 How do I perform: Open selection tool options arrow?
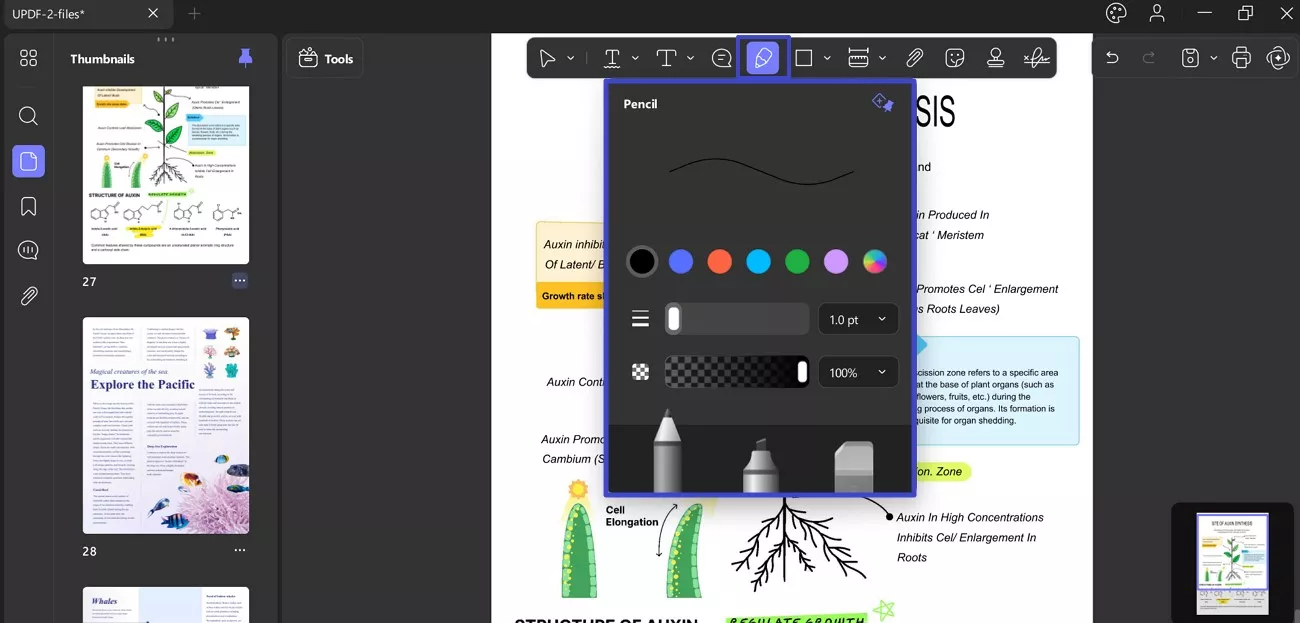571,59
